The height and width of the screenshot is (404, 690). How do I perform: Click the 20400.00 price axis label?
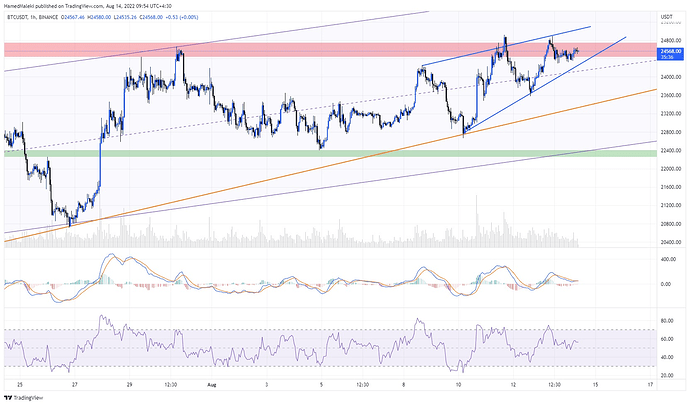668,242
